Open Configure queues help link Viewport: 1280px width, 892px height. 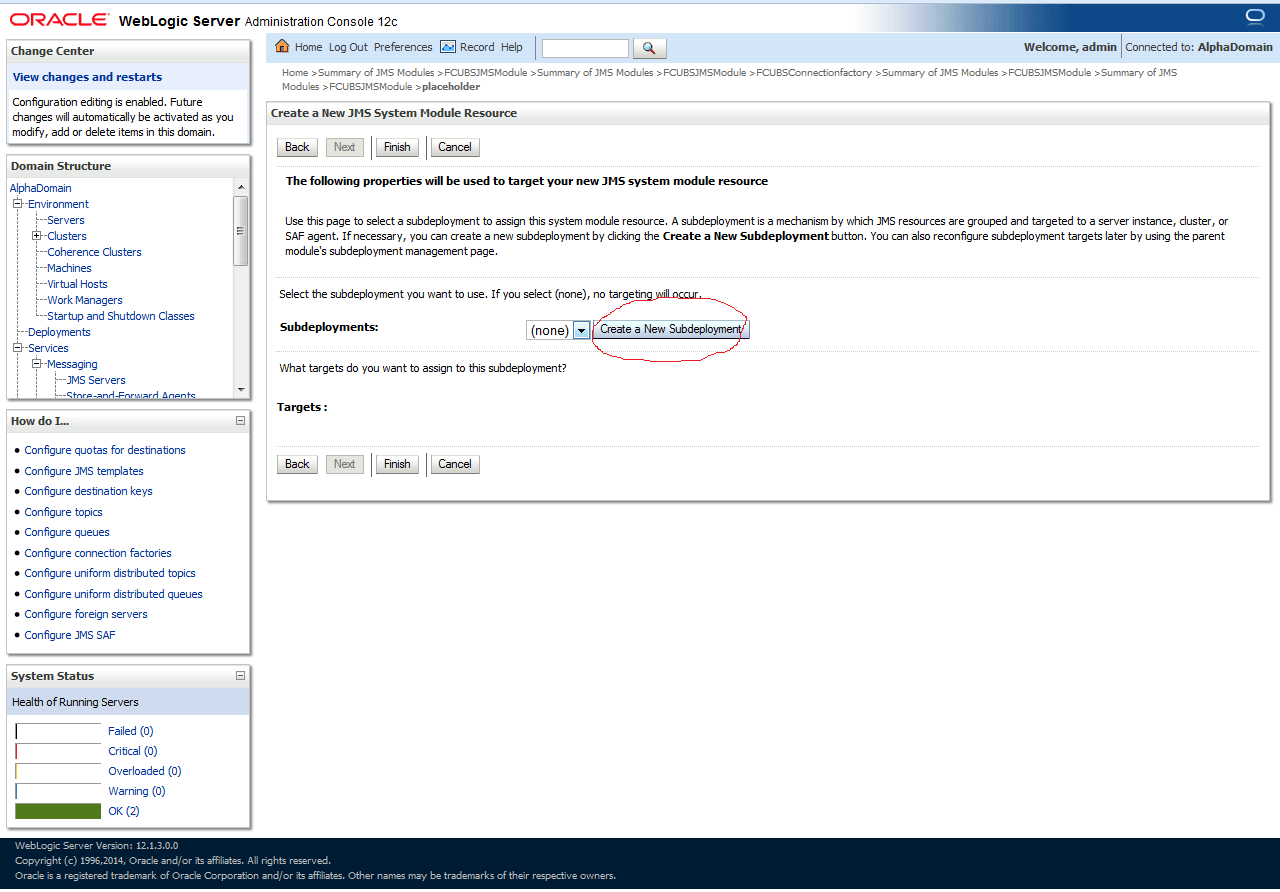[67, 532]
